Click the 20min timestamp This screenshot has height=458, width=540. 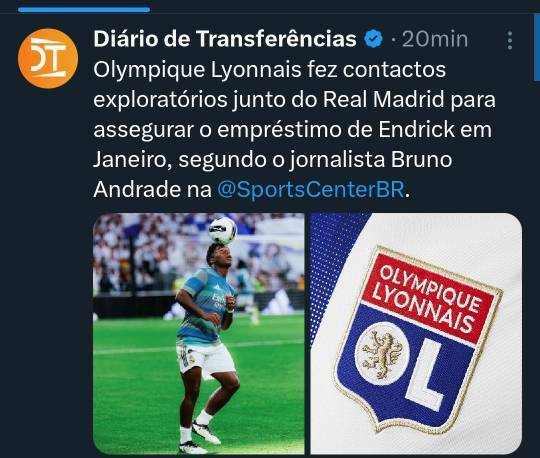coord(435,39)
